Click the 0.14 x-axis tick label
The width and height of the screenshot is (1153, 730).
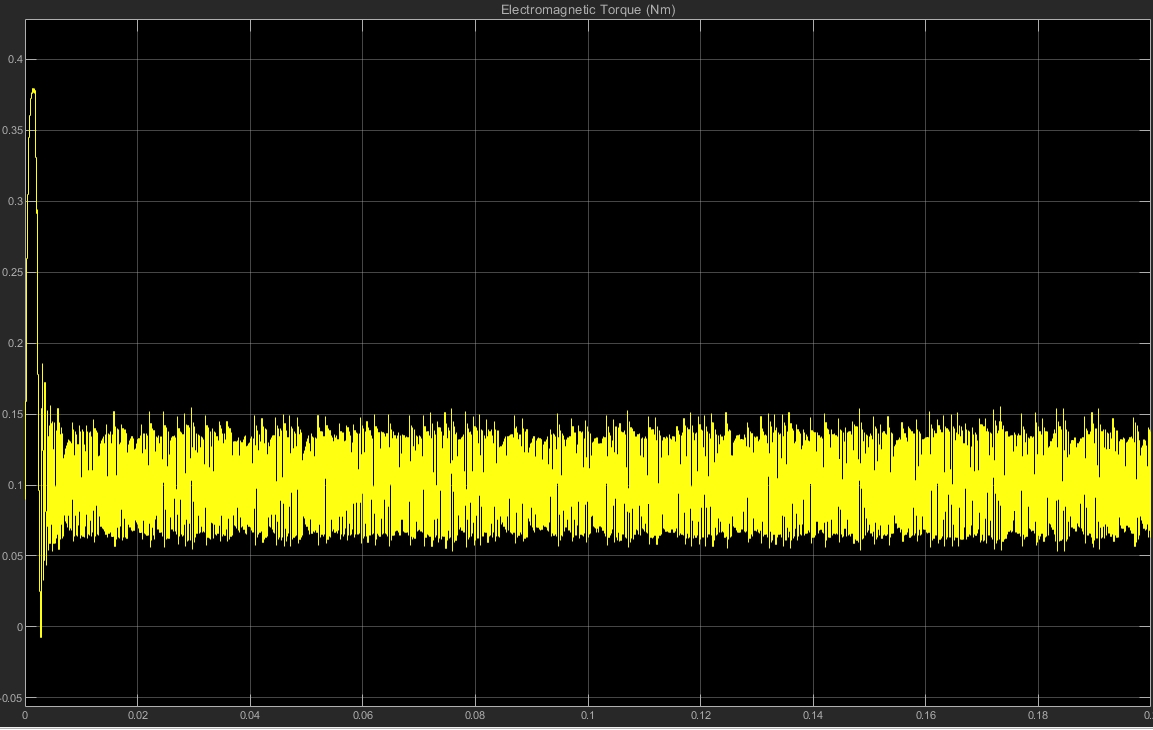pos(814,716)
